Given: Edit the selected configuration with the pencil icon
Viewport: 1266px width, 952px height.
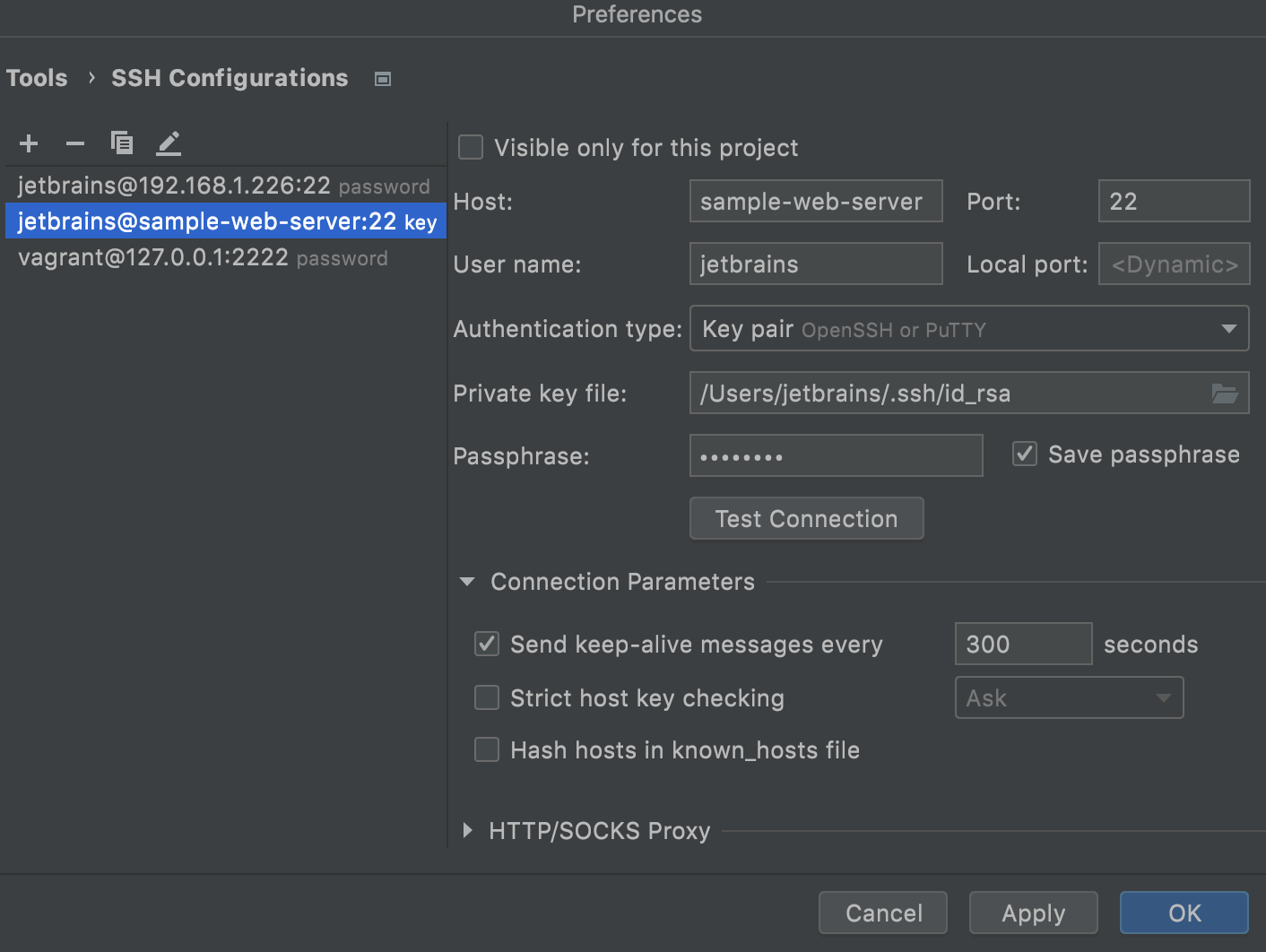Looking at the screenshot, I should 169,143.
